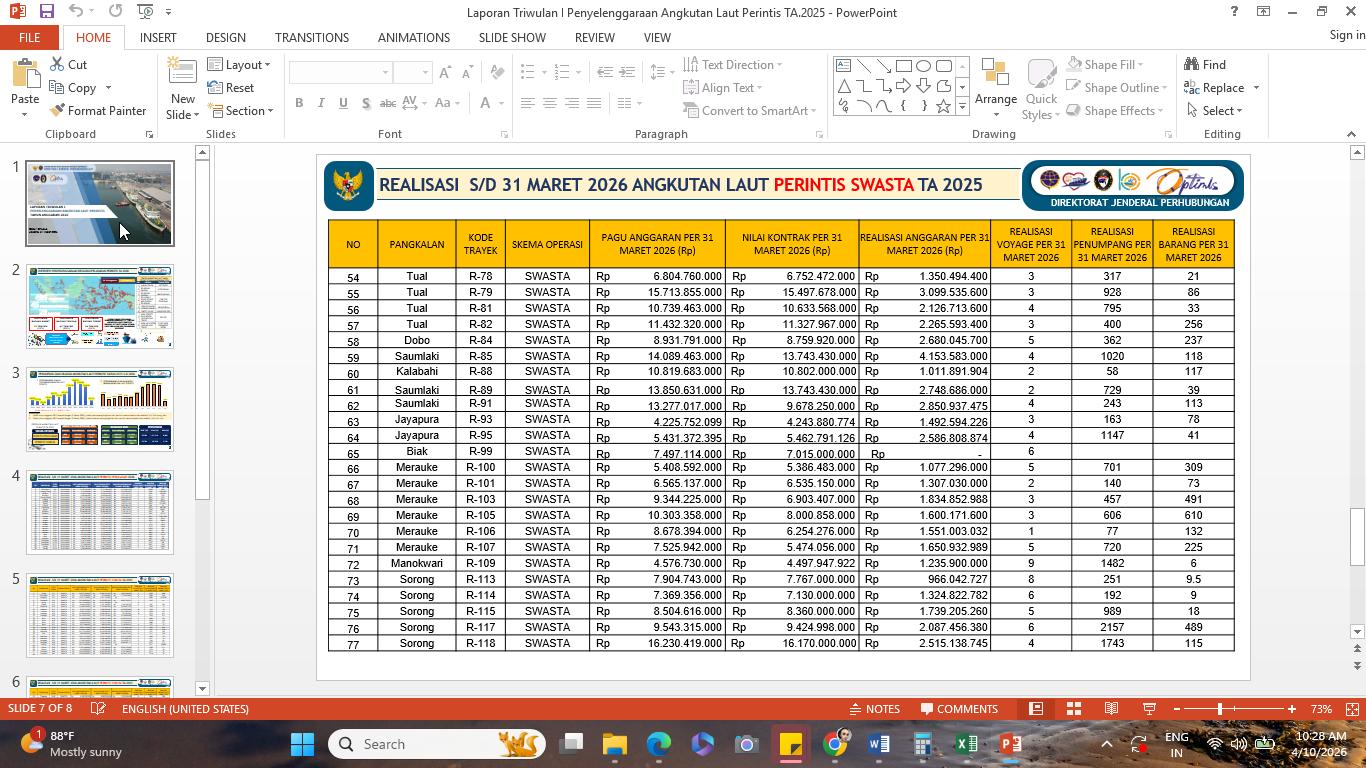The image size is (1366, 768).
Task: Toggle Justify paragraph alignment
Action: click(x=593, y=103)
